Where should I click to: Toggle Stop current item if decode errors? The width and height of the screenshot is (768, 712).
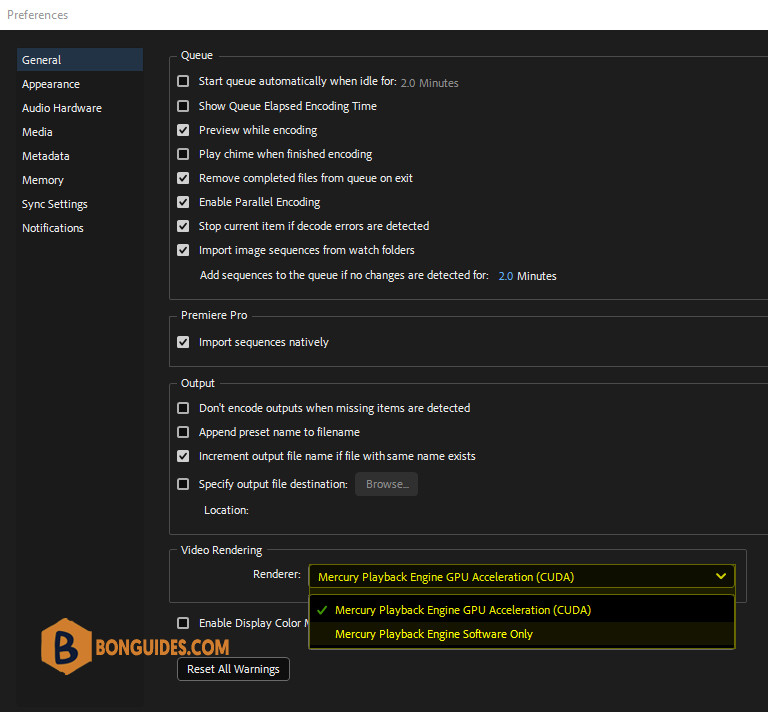pos(183,226)
